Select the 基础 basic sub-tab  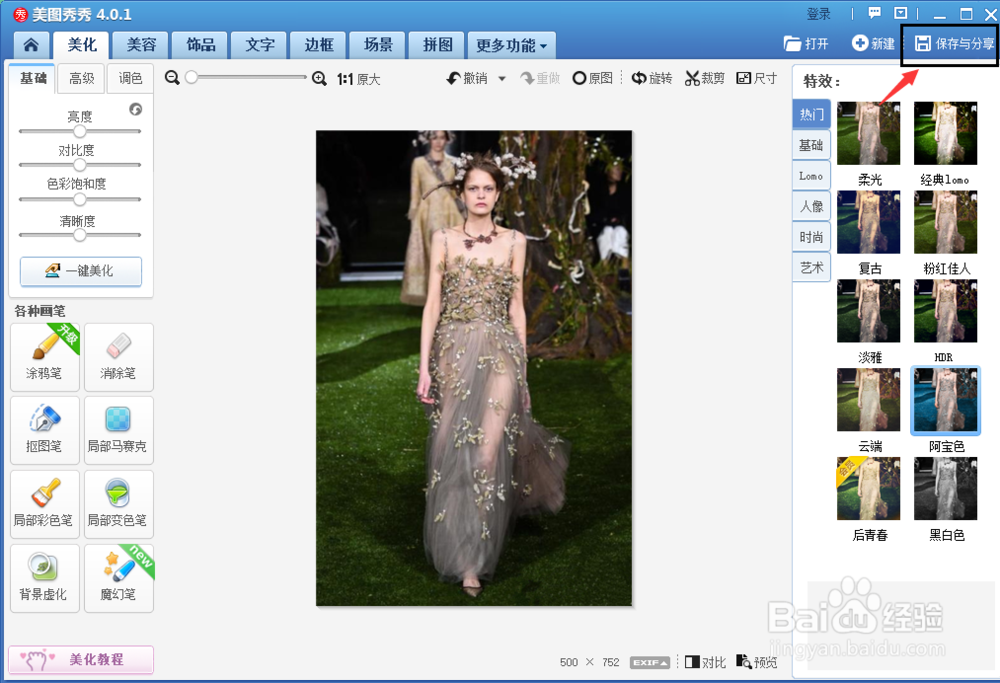(33, 78)
